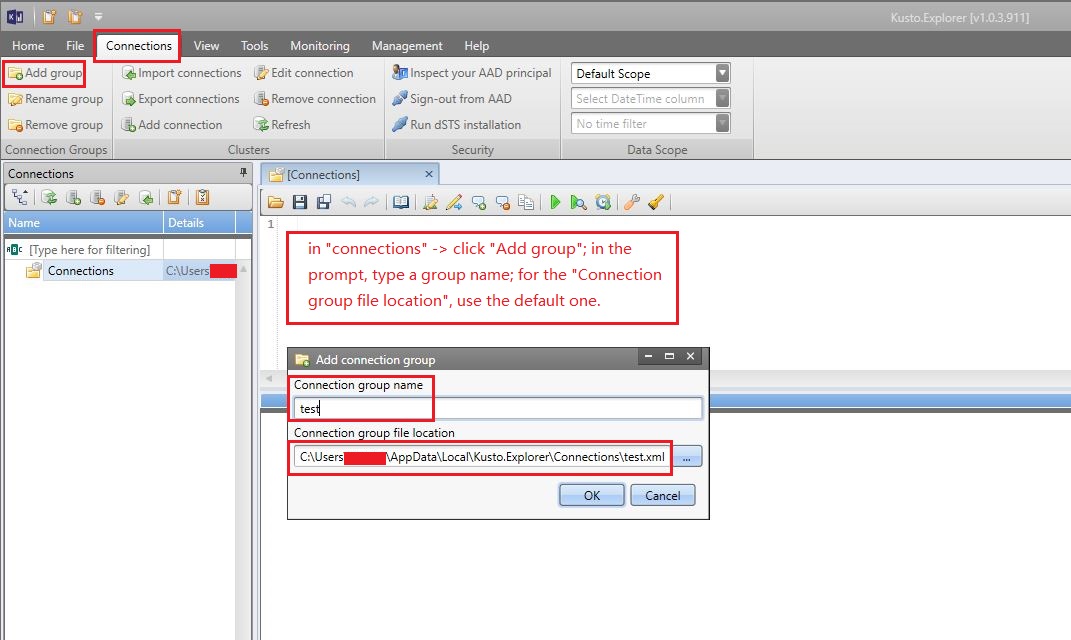Click Export connections in the ribbon
This screenshot has width=1071, height=640.
click(x=180, y=99)
